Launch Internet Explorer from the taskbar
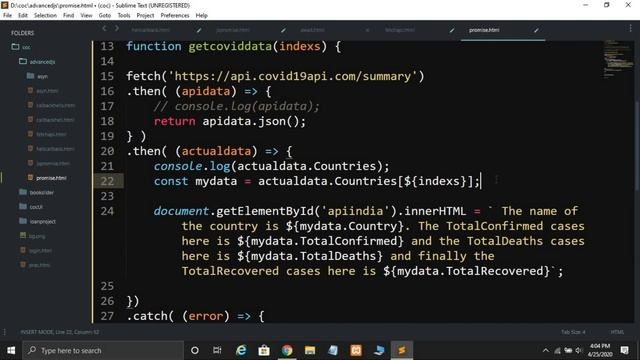This screenshot has width=640, height=360. coord(241,351)
